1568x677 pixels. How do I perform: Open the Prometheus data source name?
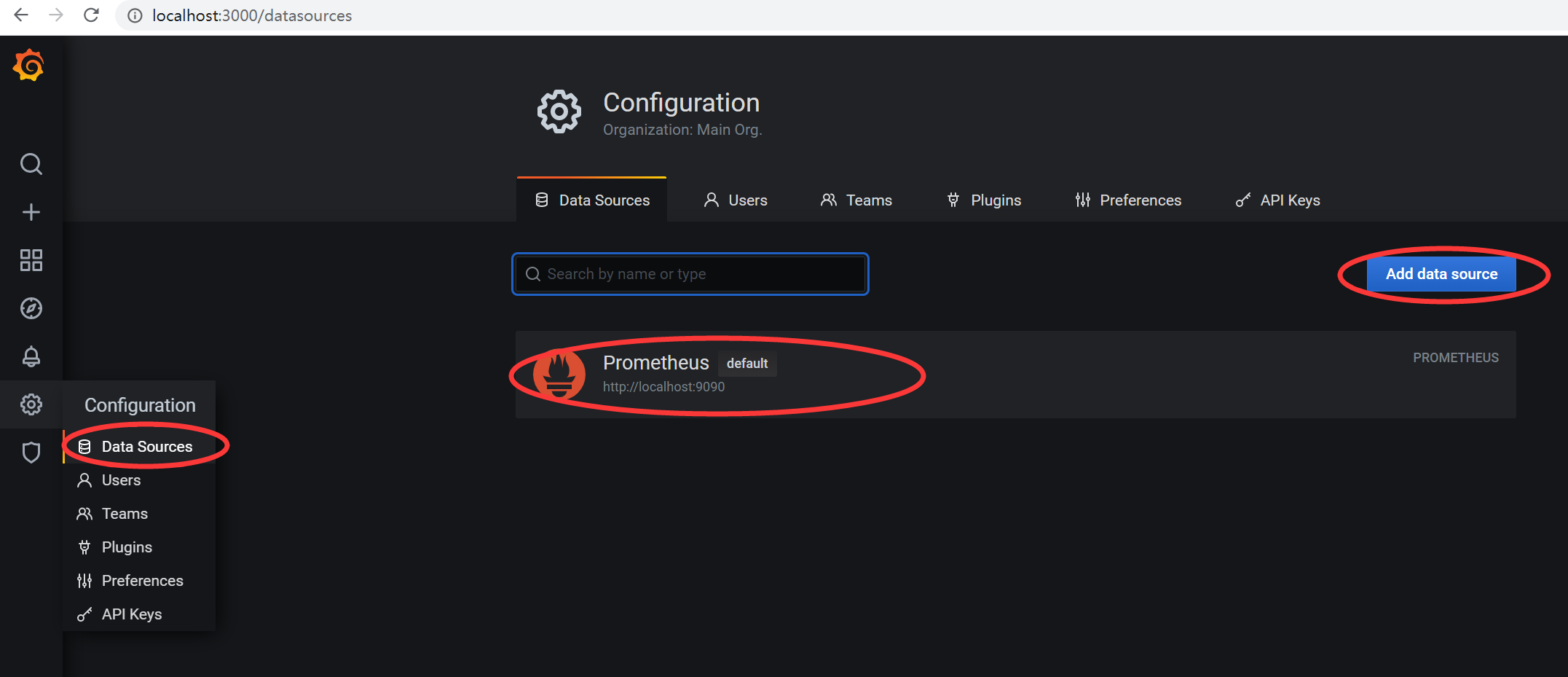click(x=655, y=362)
